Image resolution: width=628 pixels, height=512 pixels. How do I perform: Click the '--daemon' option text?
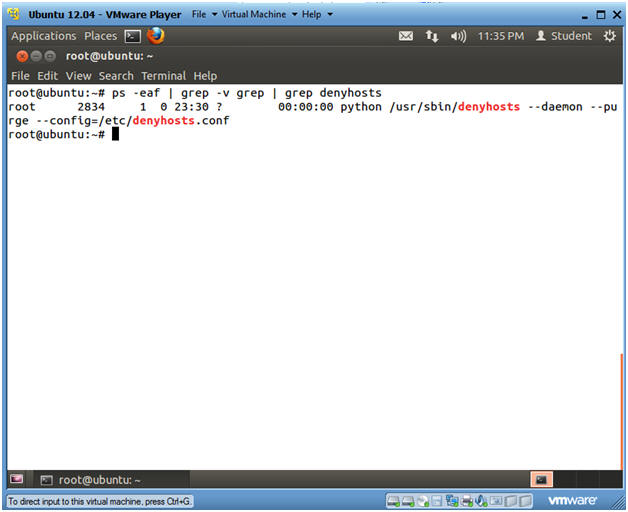pos(555,107)
